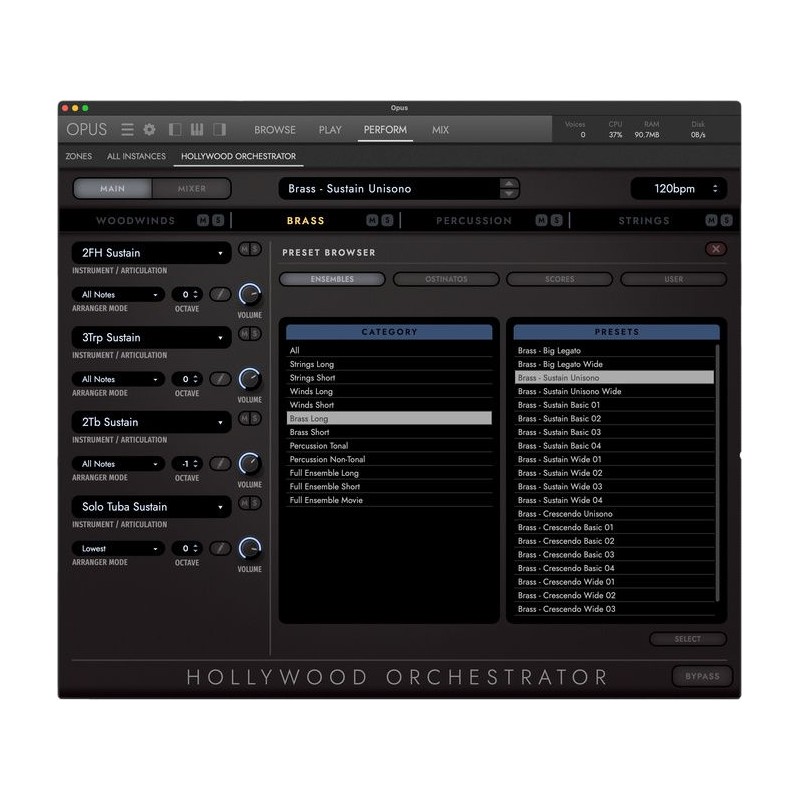Screen dimensions: 800x800
Task: Open the hamburger menu icon next to OPUS
Action: pyautogui.click(x=127, y=128)
